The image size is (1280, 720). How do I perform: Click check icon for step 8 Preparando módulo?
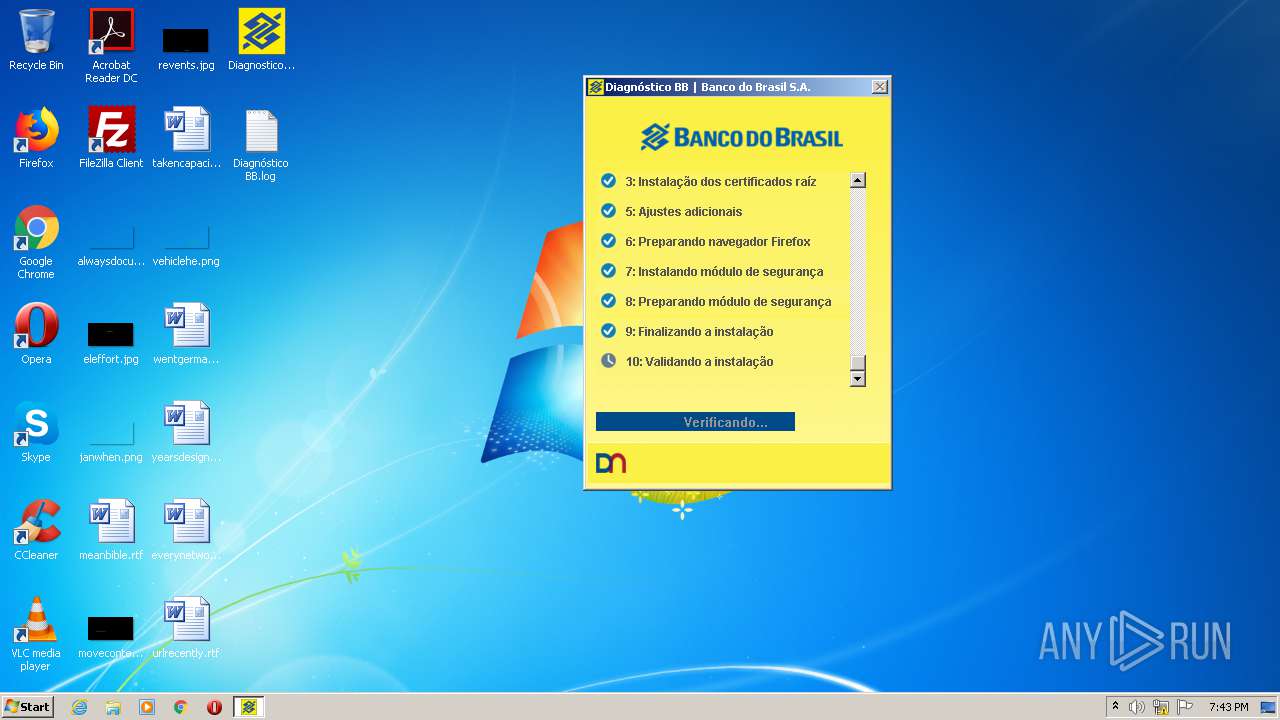pyautogui.click(x=608, y=301)
